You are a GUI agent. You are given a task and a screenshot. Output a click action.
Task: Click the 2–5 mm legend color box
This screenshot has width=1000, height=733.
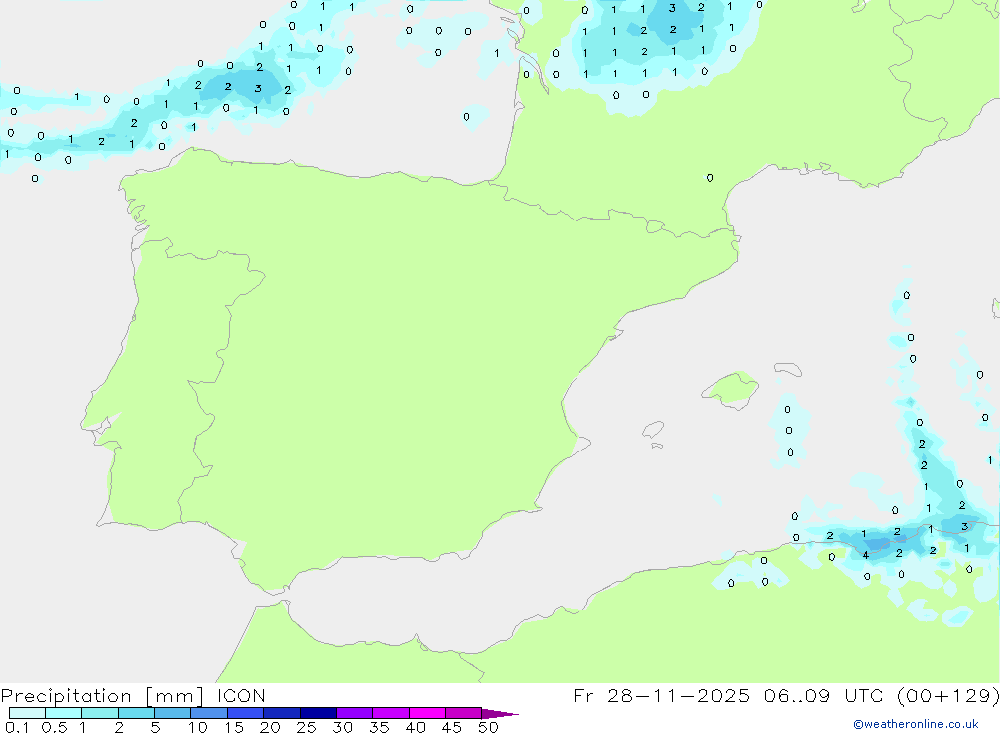coord(136,713)
